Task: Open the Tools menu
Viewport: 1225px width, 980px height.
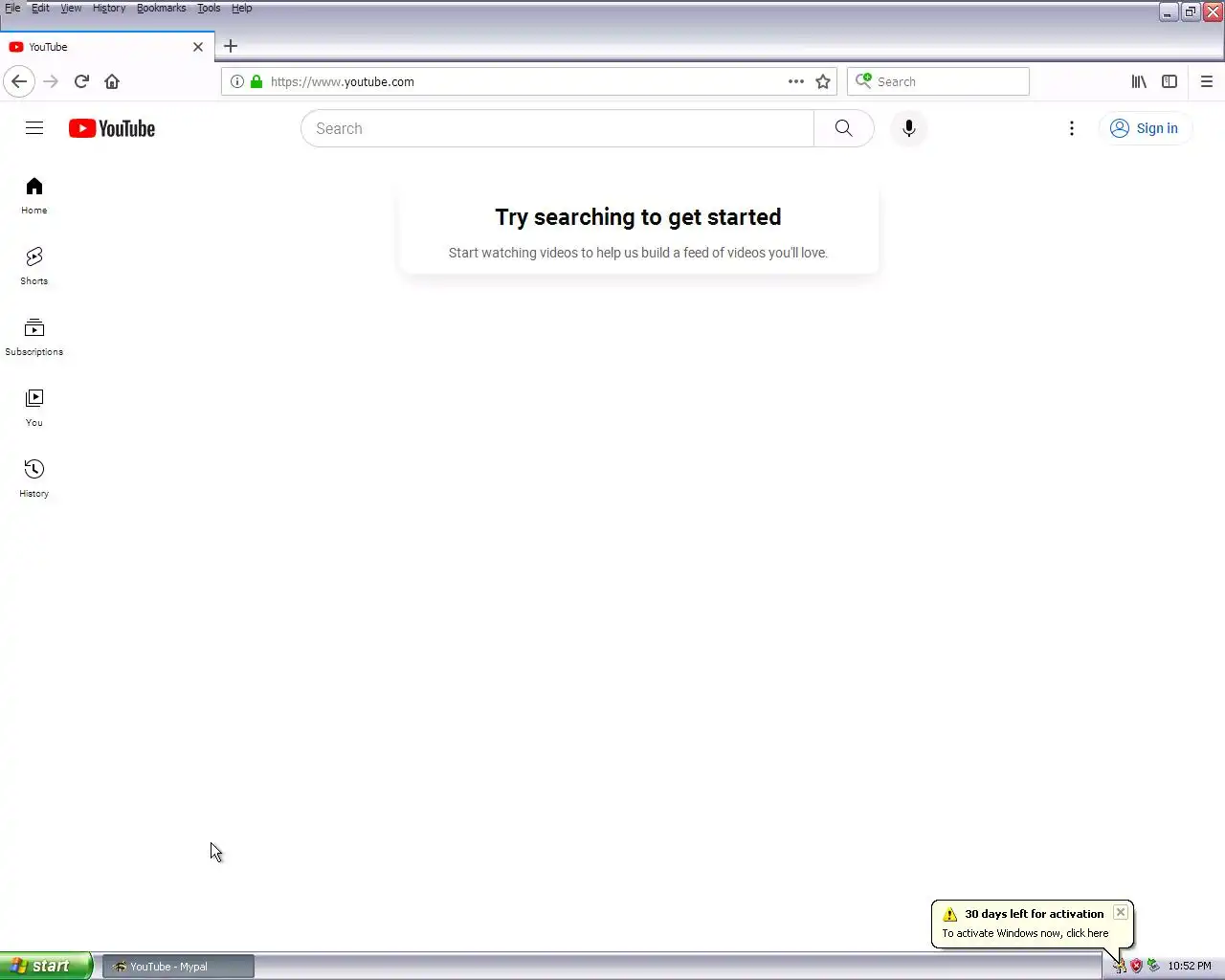Action: tap(209, 8)
